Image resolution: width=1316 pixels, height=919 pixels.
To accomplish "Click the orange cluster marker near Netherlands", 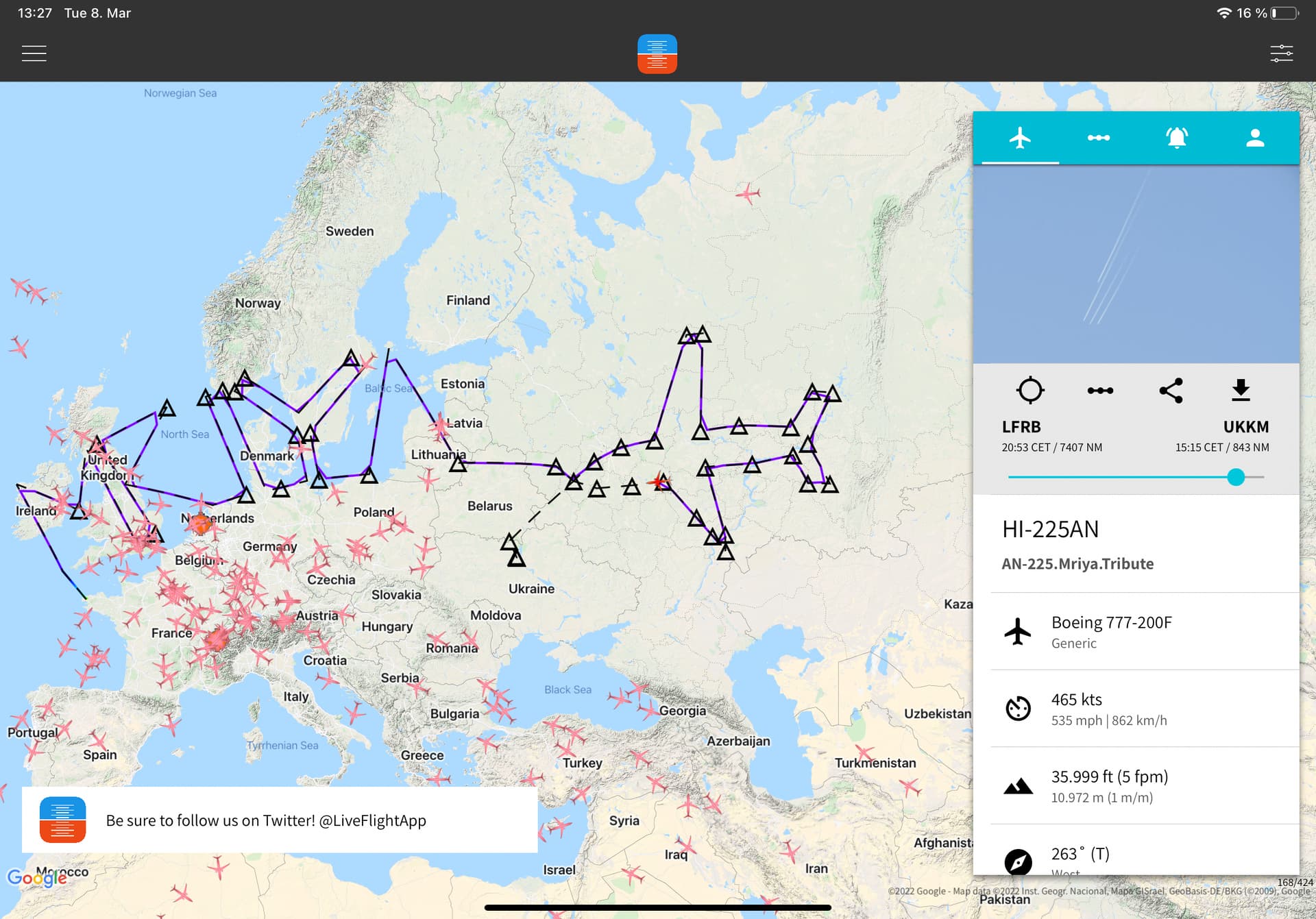I will (201, 524).
